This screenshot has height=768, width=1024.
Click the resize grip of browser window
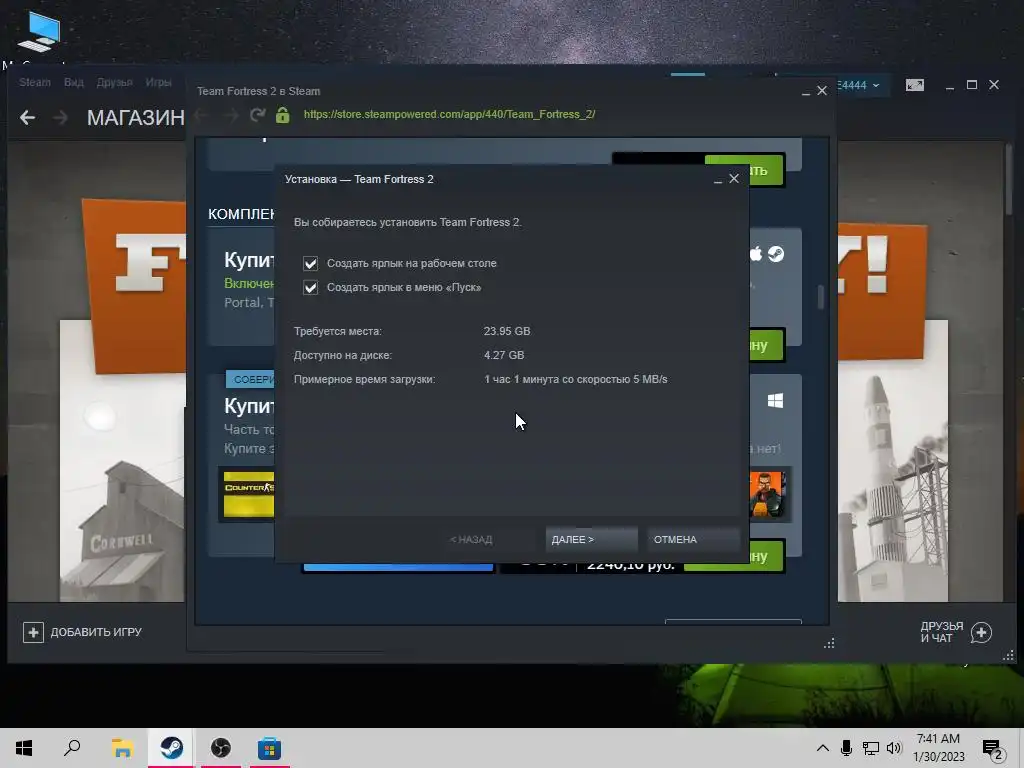tap(829, 644)
